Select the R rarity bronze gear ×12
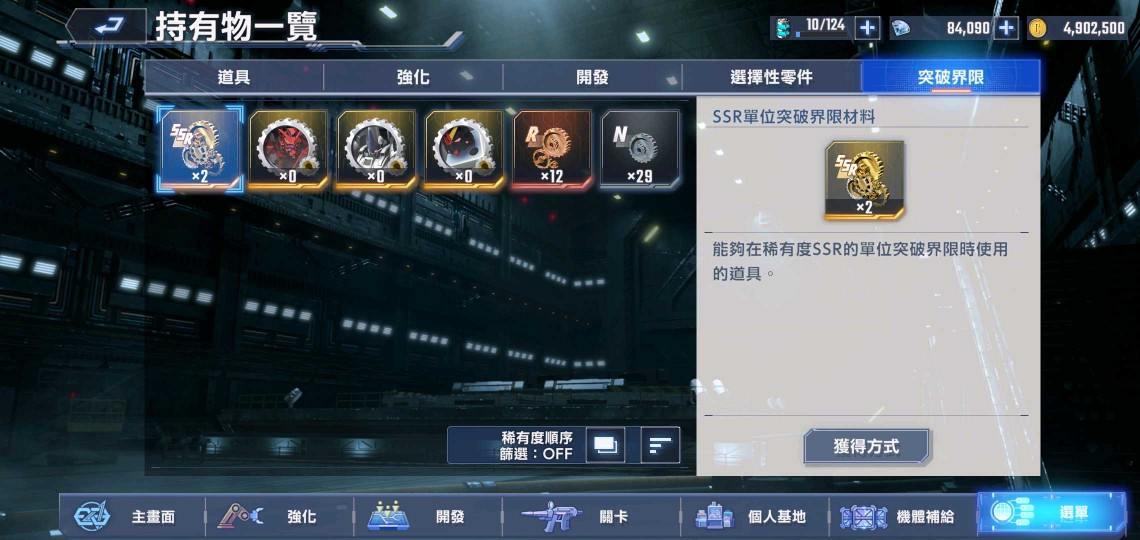Image resolution: width=1140 pixels, height=540 pixels. point(552,150)
